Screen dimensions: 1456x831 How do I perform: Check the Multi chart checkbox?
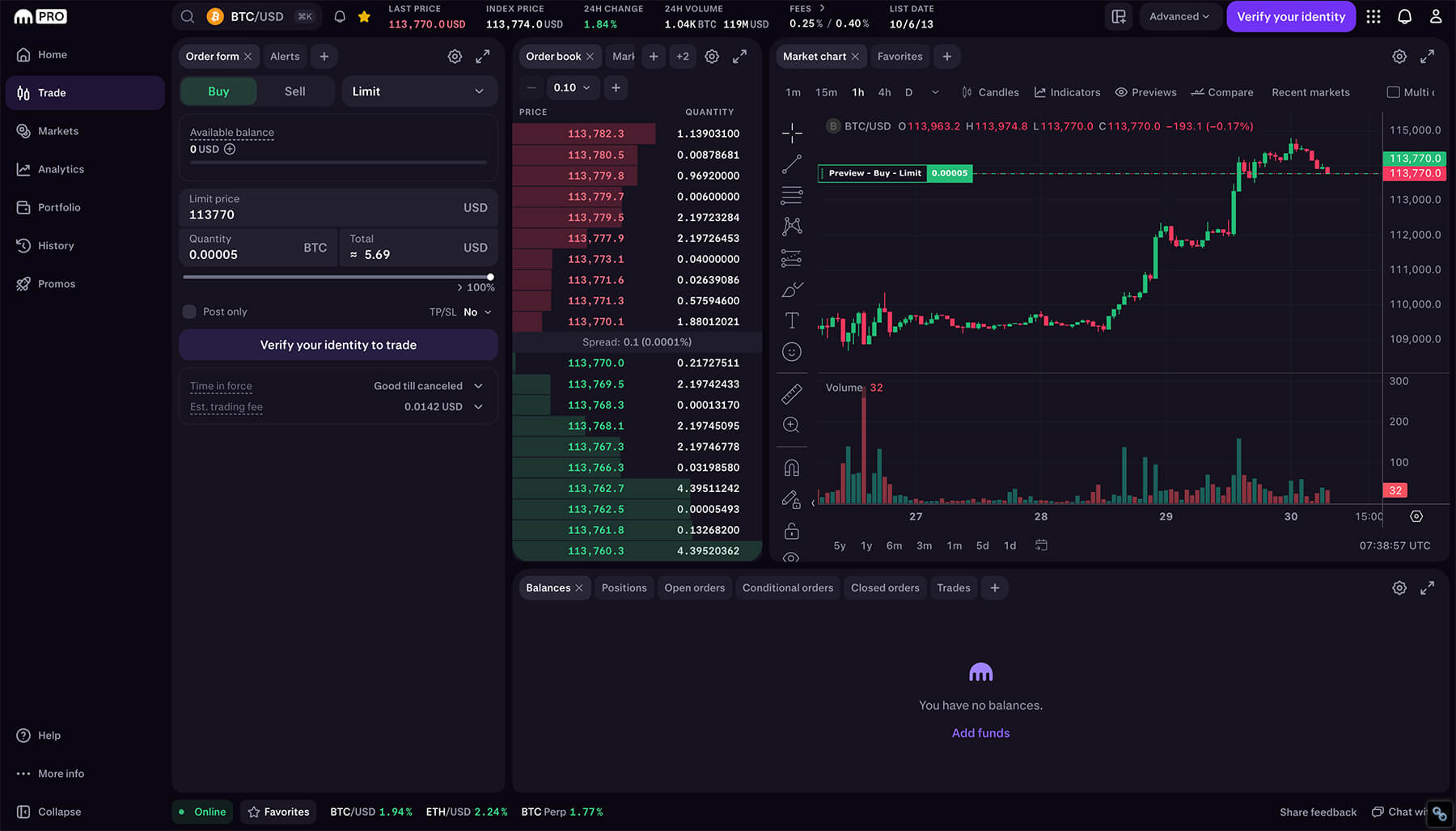(x=1393, y=92)
